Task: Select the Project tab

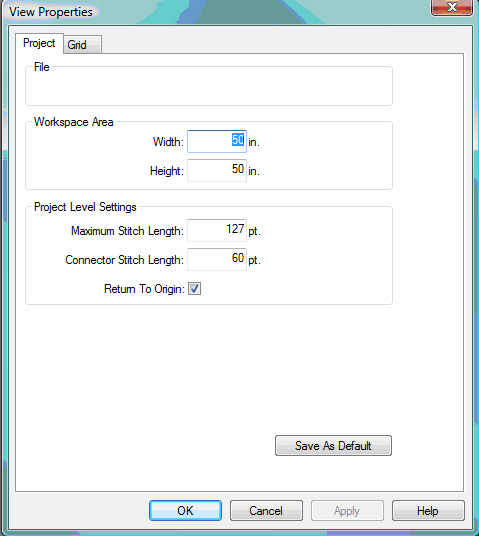Action: (x=39, y=43)
